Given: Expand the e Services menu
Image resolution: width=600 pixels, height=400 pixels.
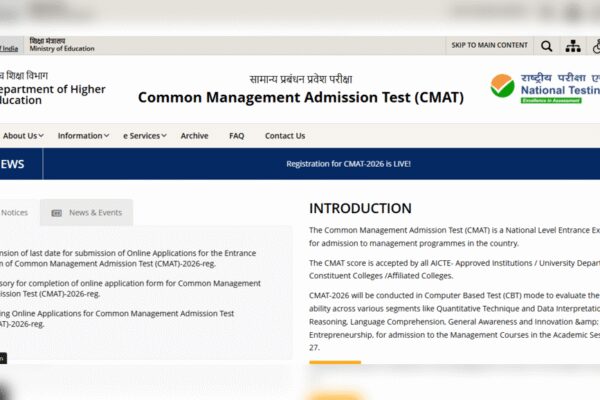Looking at the screenshot, I should coord(145,136).
